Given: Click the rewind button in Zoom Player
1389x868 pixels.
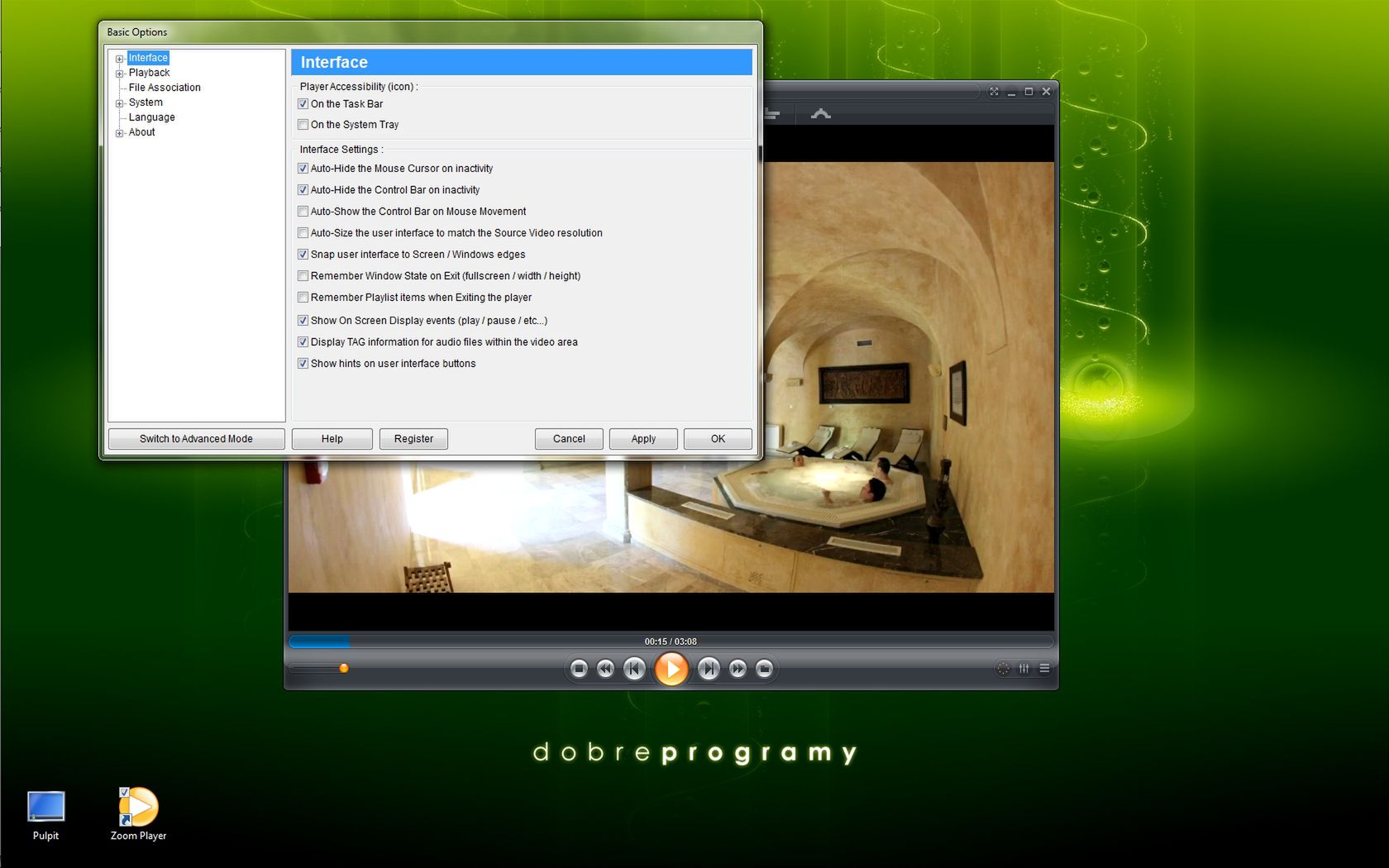Looking at the screenshot, I should 605,669.
